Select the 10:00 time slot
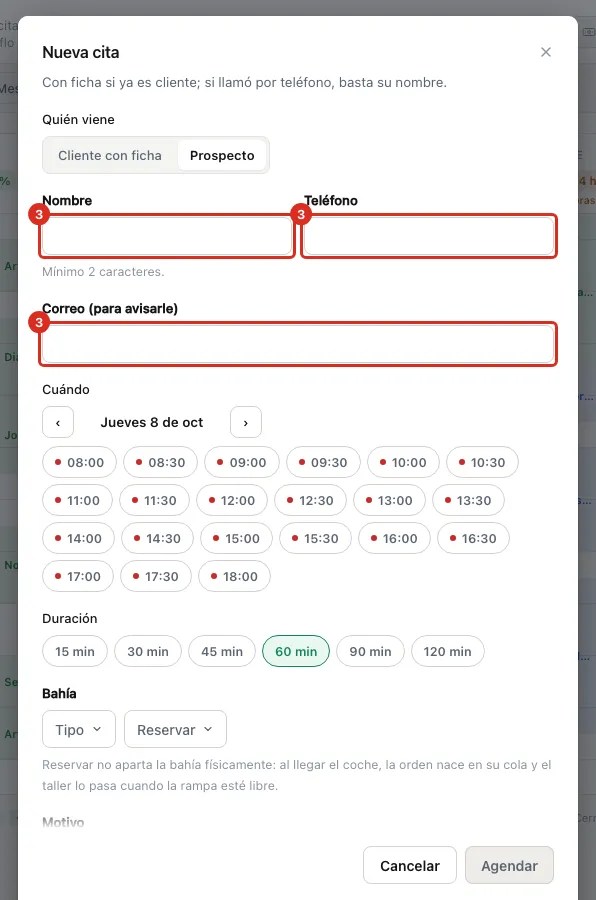The image size is (596, 900). [403, 463]
